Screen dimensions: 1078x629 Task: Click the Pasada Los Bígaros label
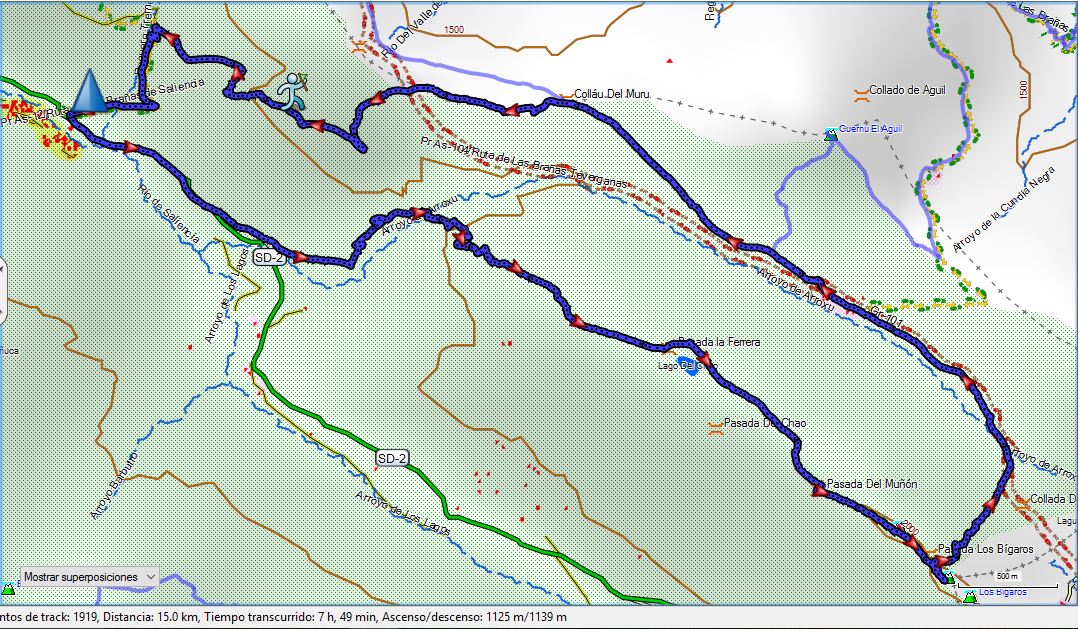click(x=986, y=549)
